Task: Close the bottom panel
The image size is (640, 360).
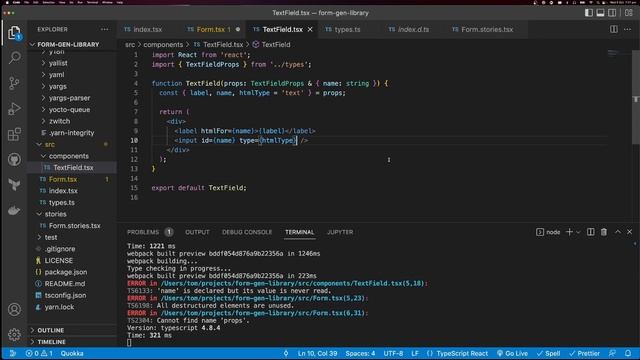Action: (629, 232)
